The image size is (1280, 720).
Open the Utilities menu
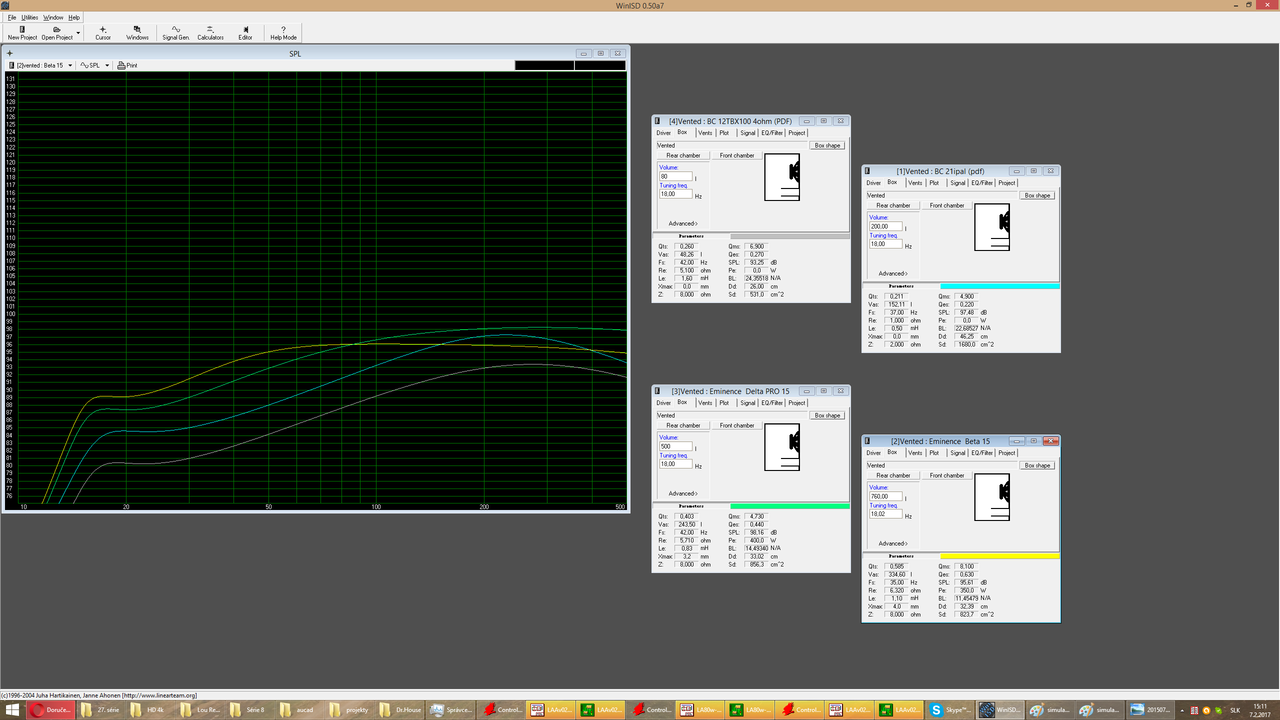tap(30, 17)
